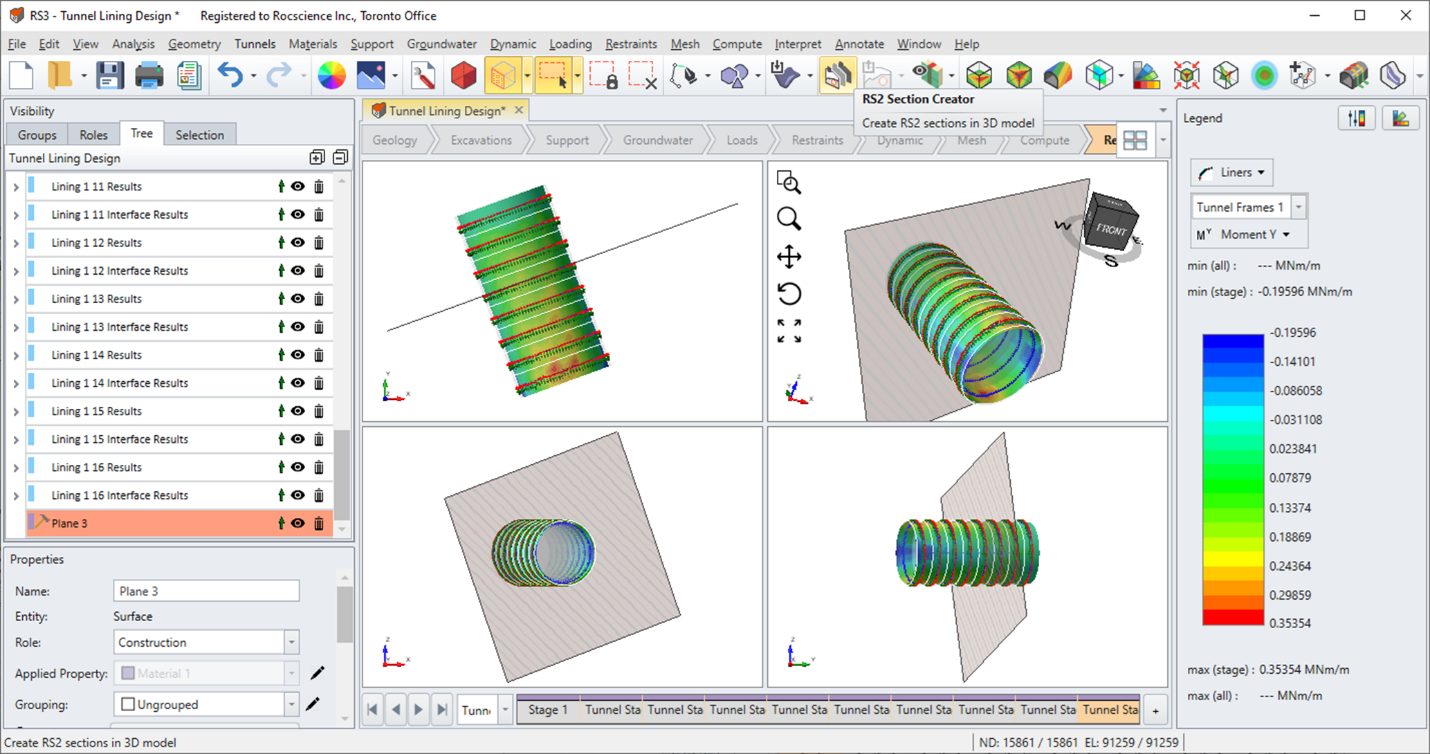
Task: Expand Lining 1 11 Results tree row
Action: coord(16,187)
